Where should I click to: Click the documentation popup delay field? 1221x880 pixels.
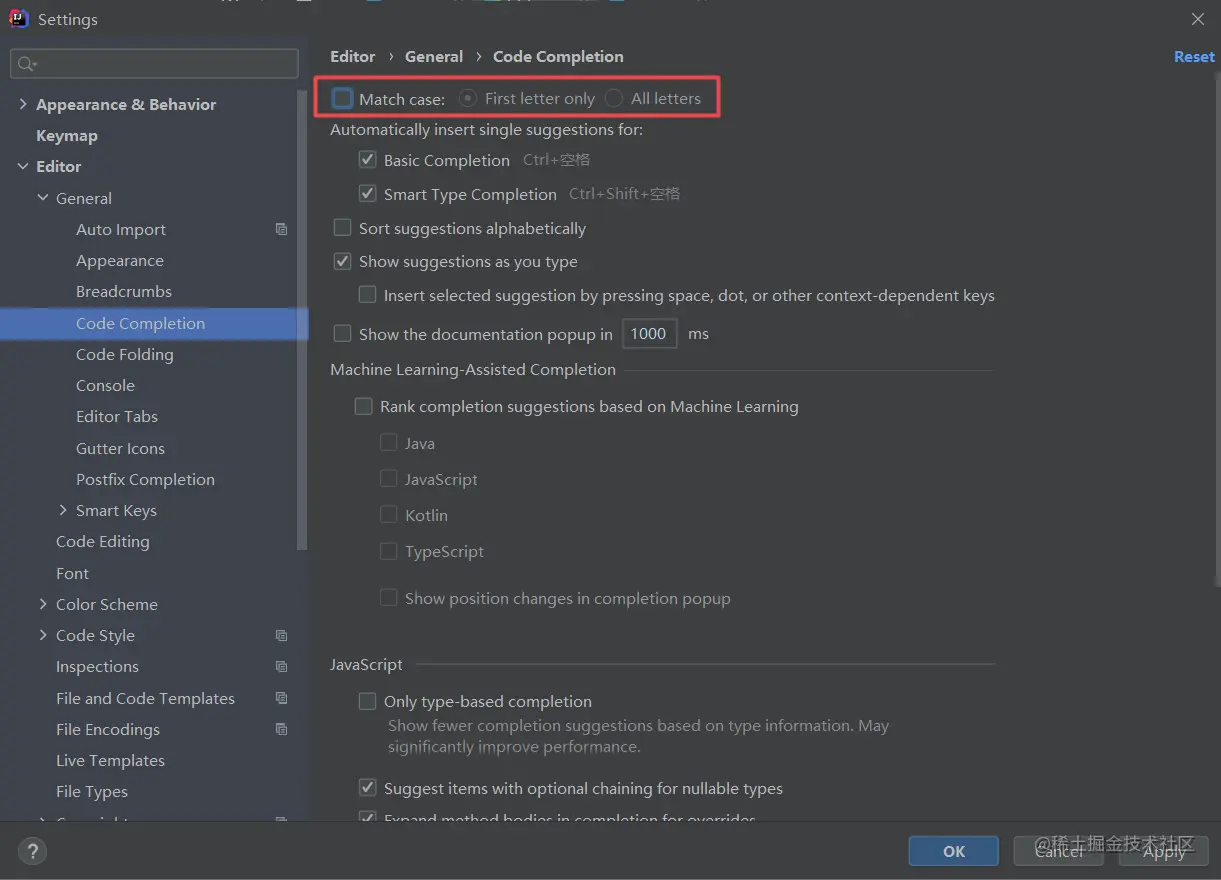tap(649, 334)
